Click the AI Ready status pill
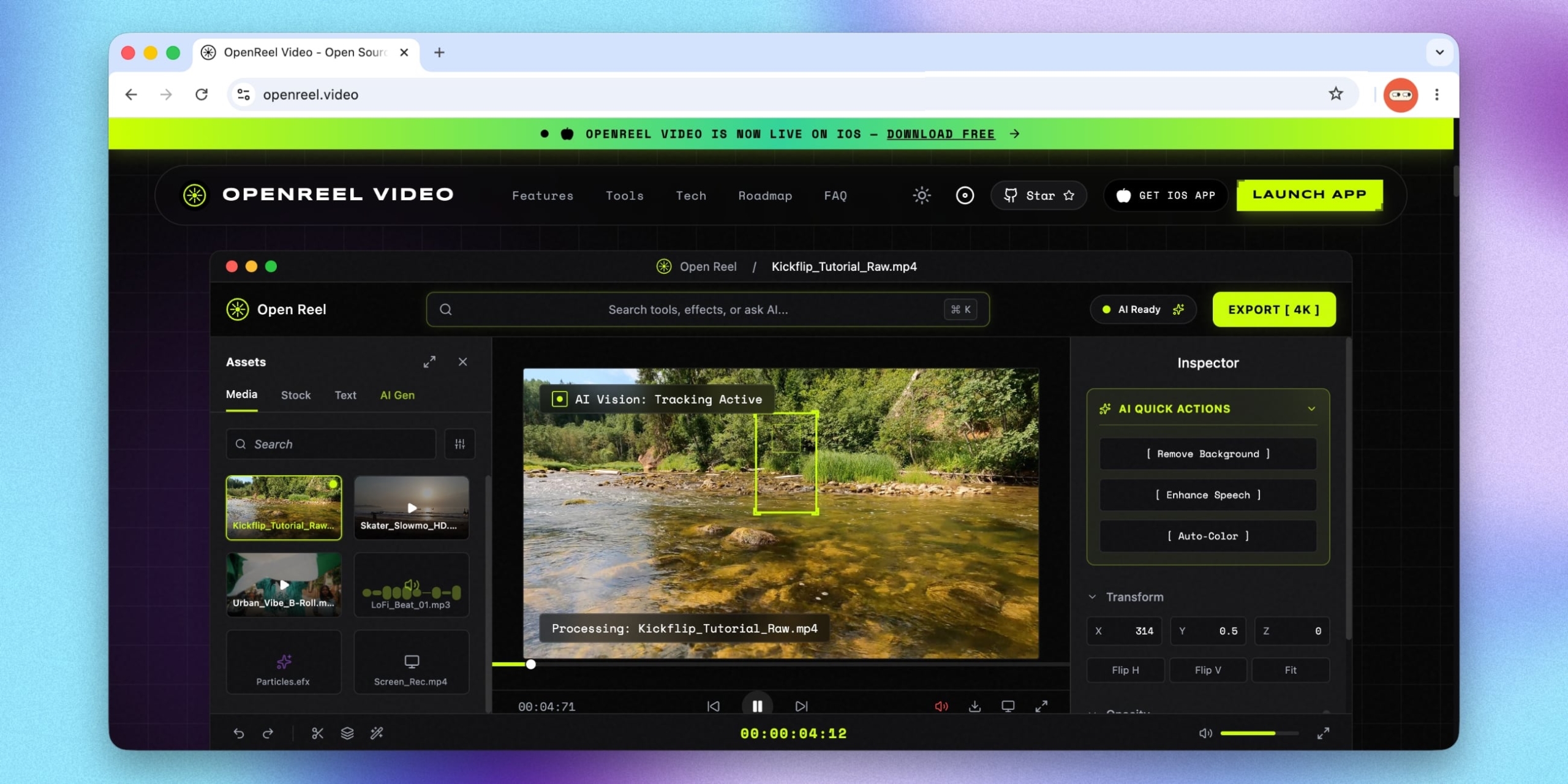The width and height of the screenshot is (1568, 784). (x=1143, y=309)
